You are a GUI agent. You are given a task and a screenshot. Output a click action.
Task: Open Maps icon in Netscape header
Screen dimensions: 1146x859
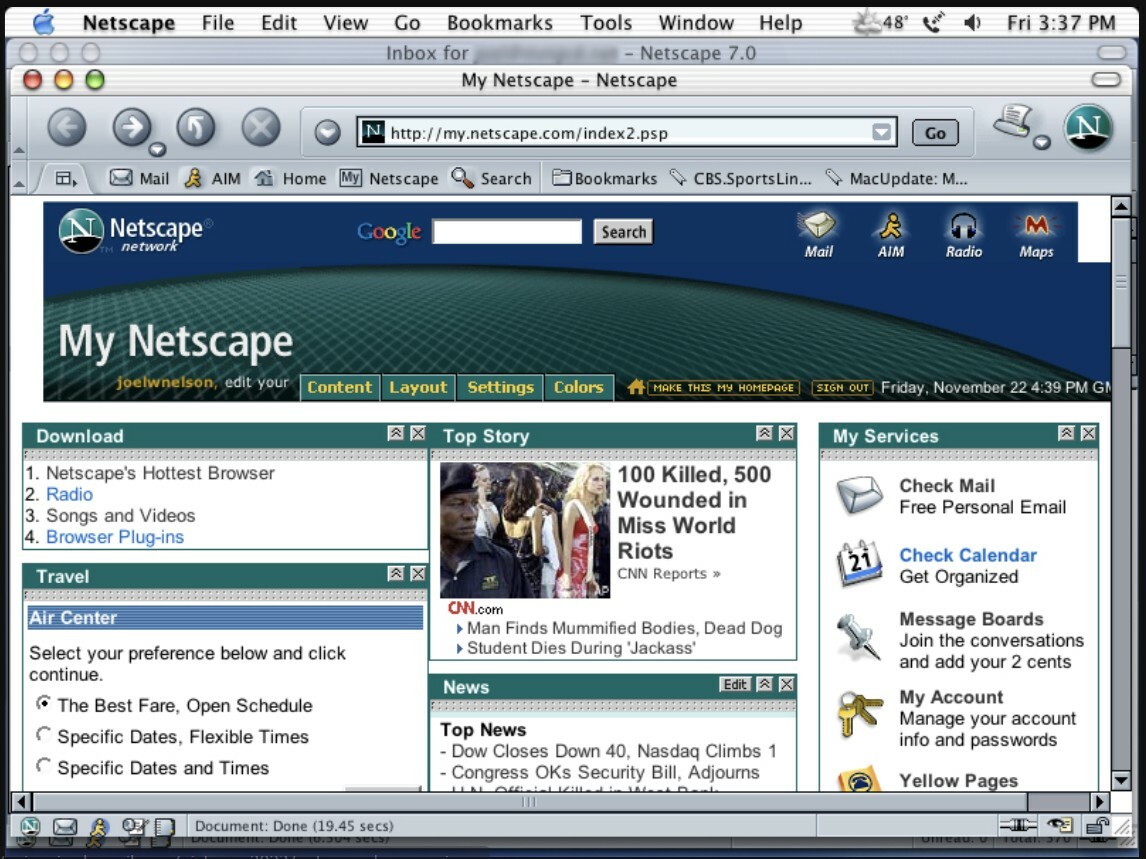1036,227
